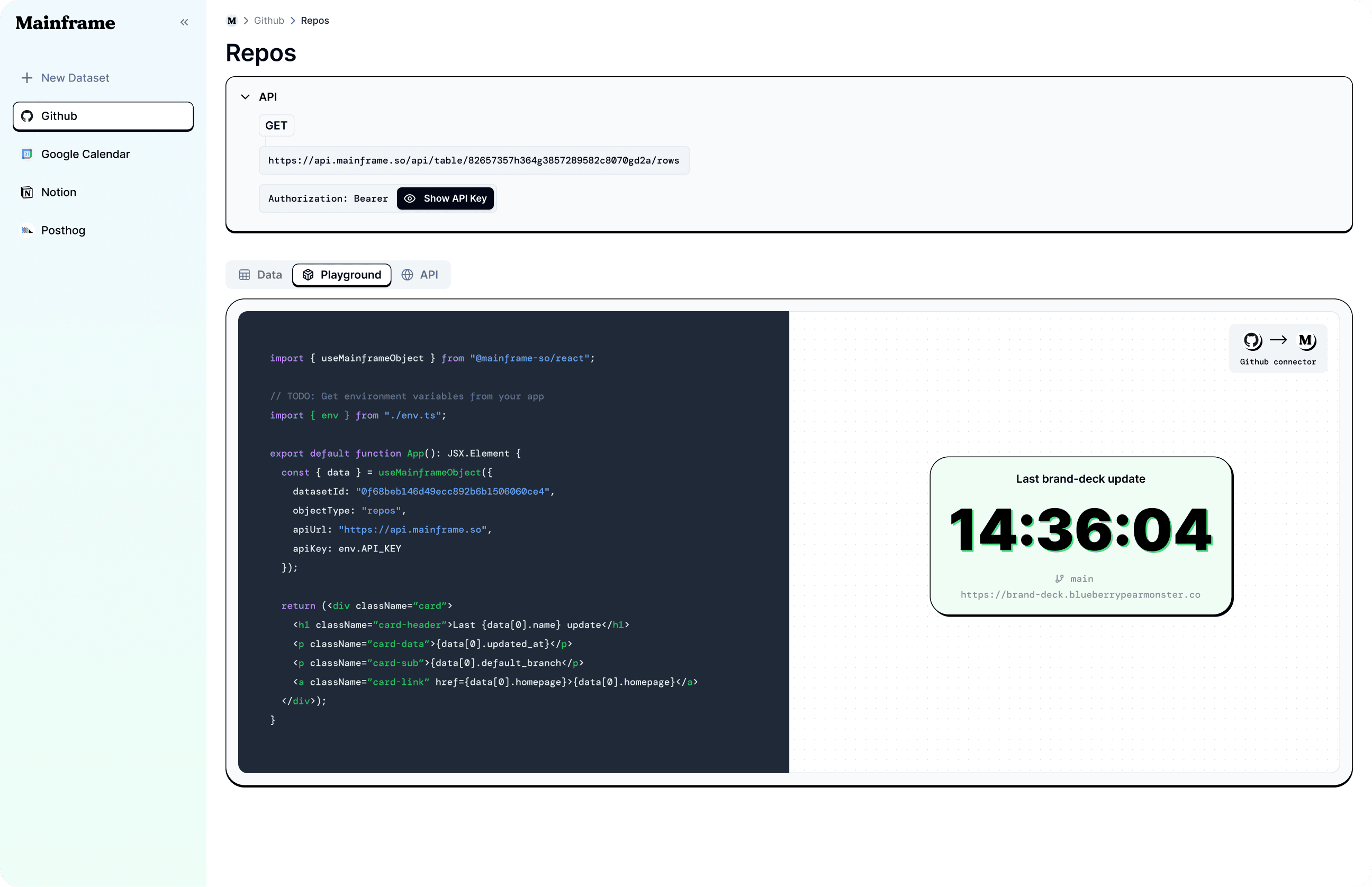Switch to the globe API tab
Screen dimensions: 1372x887
(420, 275)
